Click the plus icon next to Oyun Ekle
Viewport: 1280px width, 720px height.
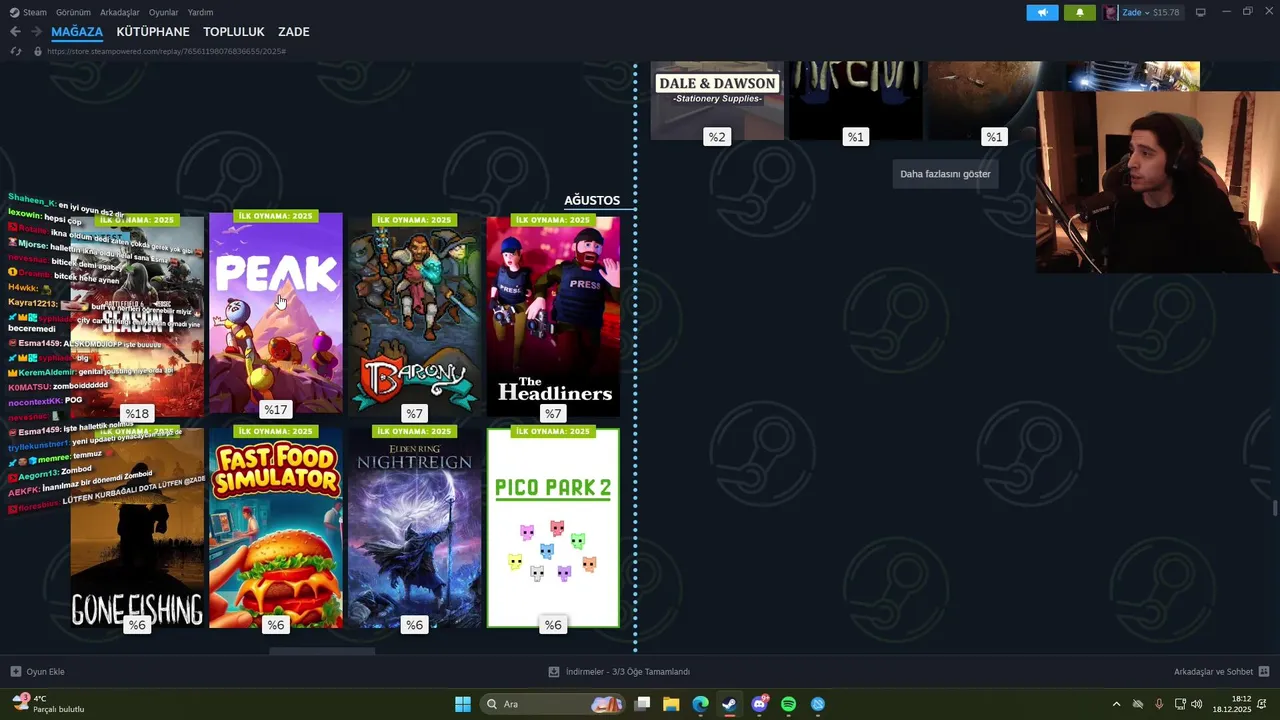tap(15, 672)
